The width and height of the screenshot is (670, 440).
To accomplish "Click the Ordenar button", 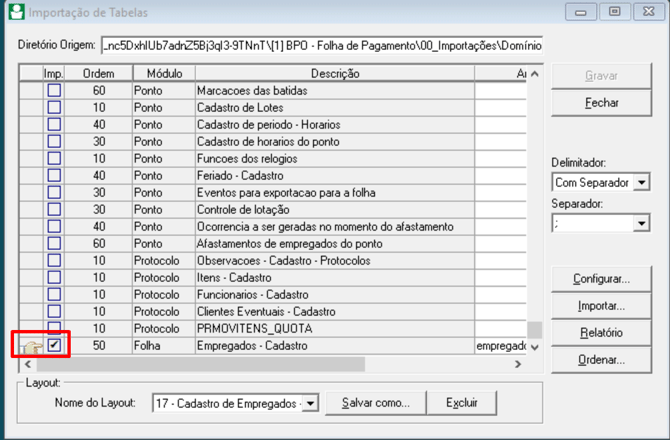I will (600, 359).
